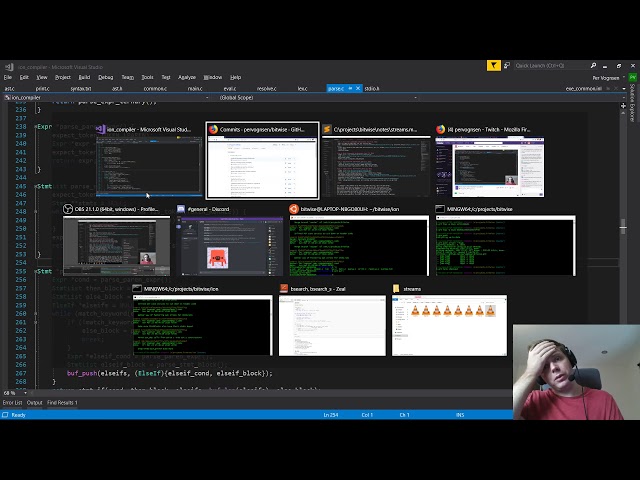The height and width of the screenshot is (480, 640).
Task: Click the buf_push code line 267
Action: (169, 373)
